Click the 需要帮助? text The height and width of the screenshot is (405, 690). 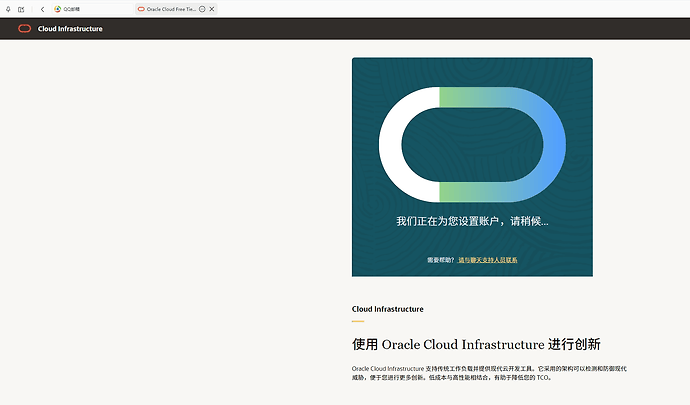(x=440, y=260)
